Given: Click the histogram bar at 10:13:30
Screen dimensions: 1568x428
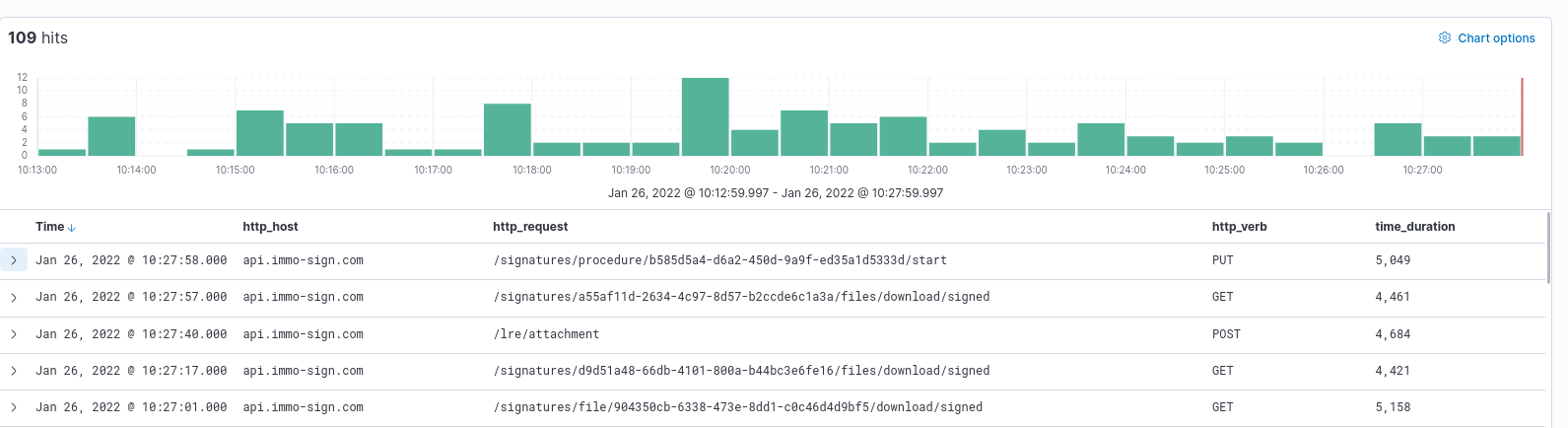Looking at the screenshot, I should point(111,136).
